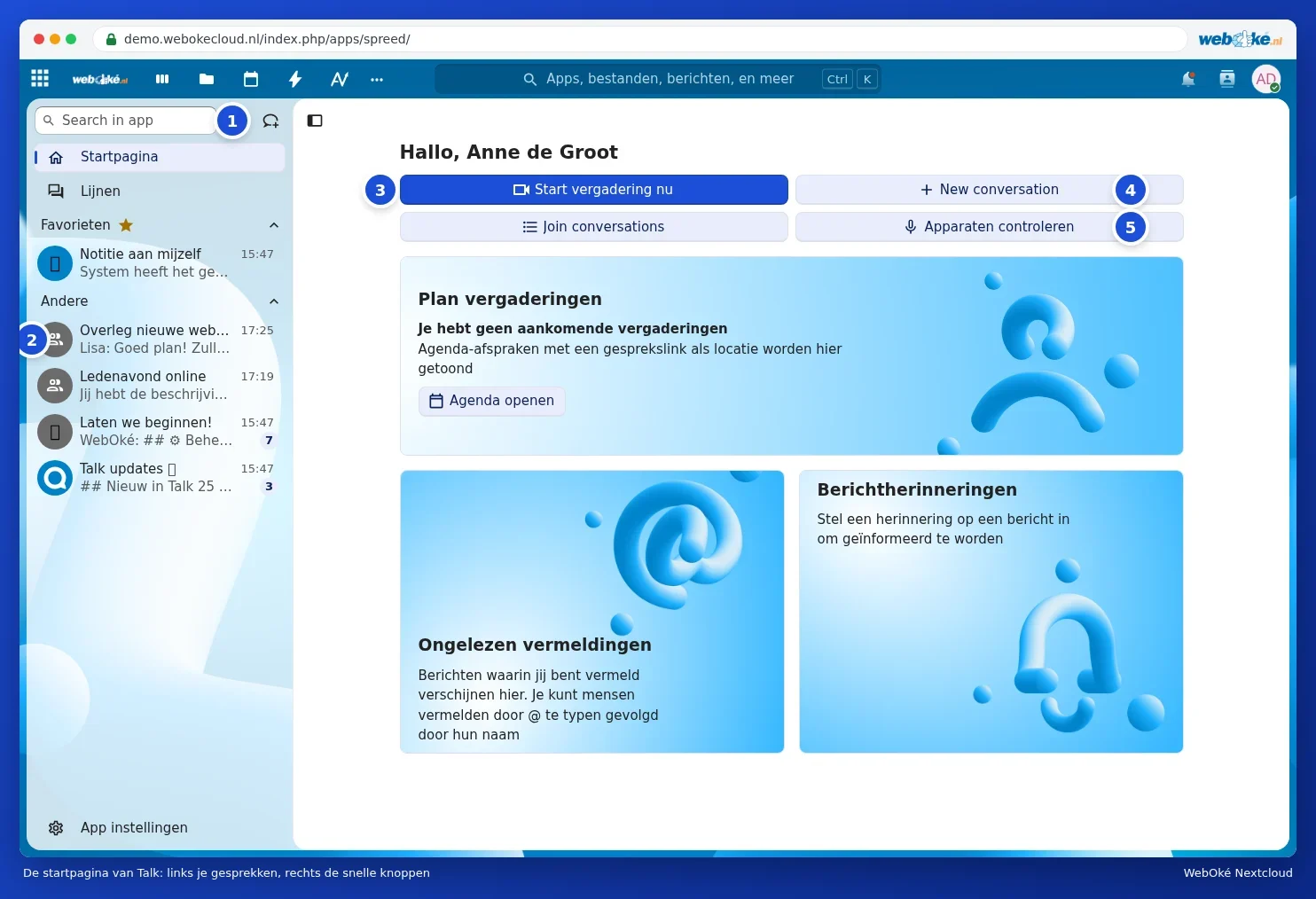
Task: Select Lijnen in the sidebar
Action: coord(160,191)
